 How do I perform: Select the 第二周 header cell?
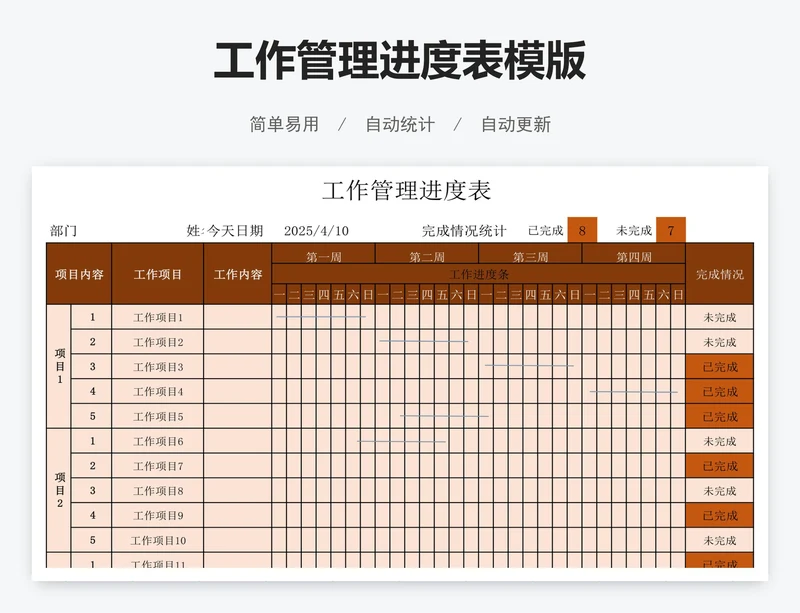(427, 254)
